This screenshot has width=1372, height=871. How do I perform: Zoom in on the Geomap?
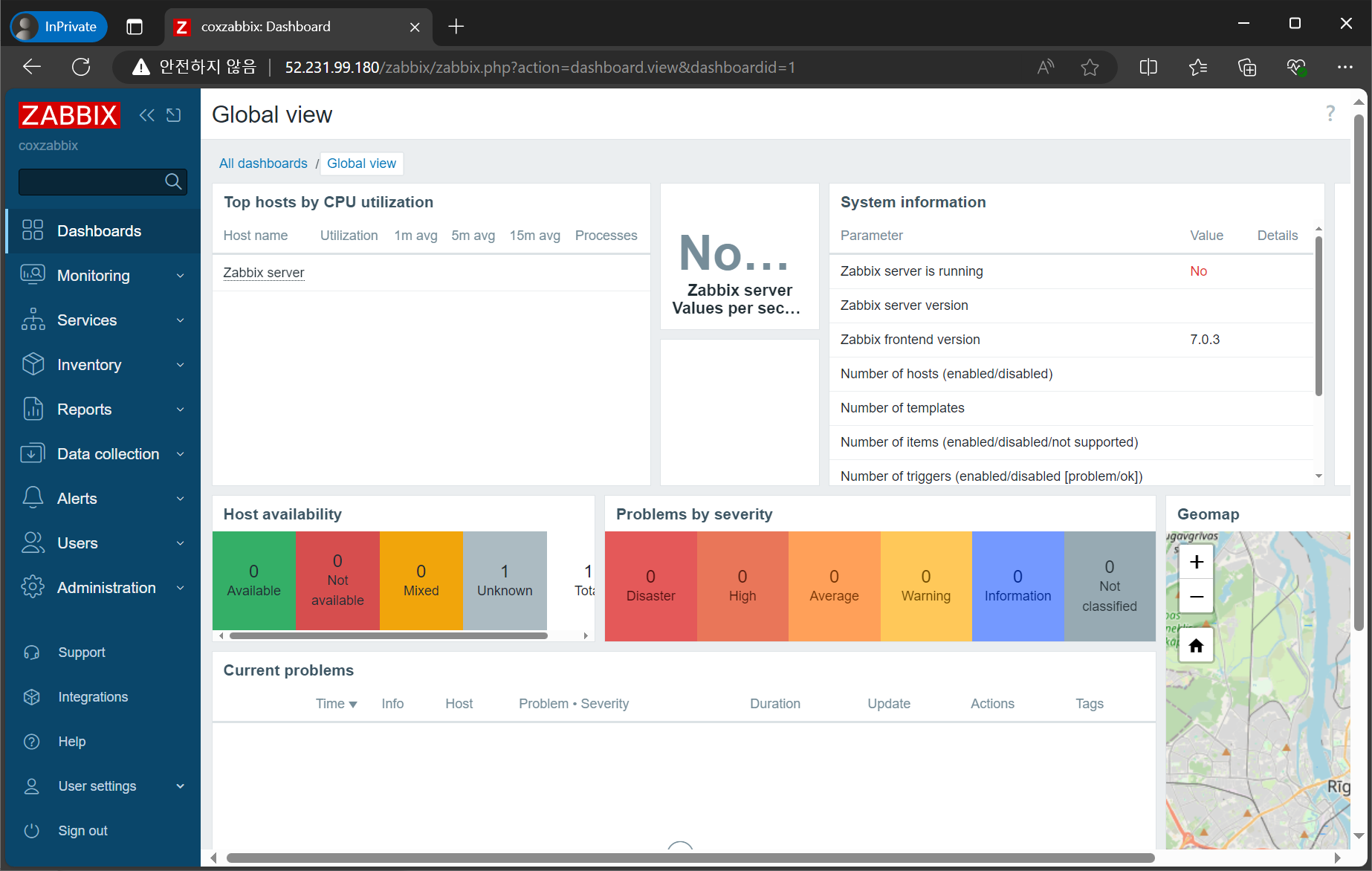click(x=1196, y=562)
